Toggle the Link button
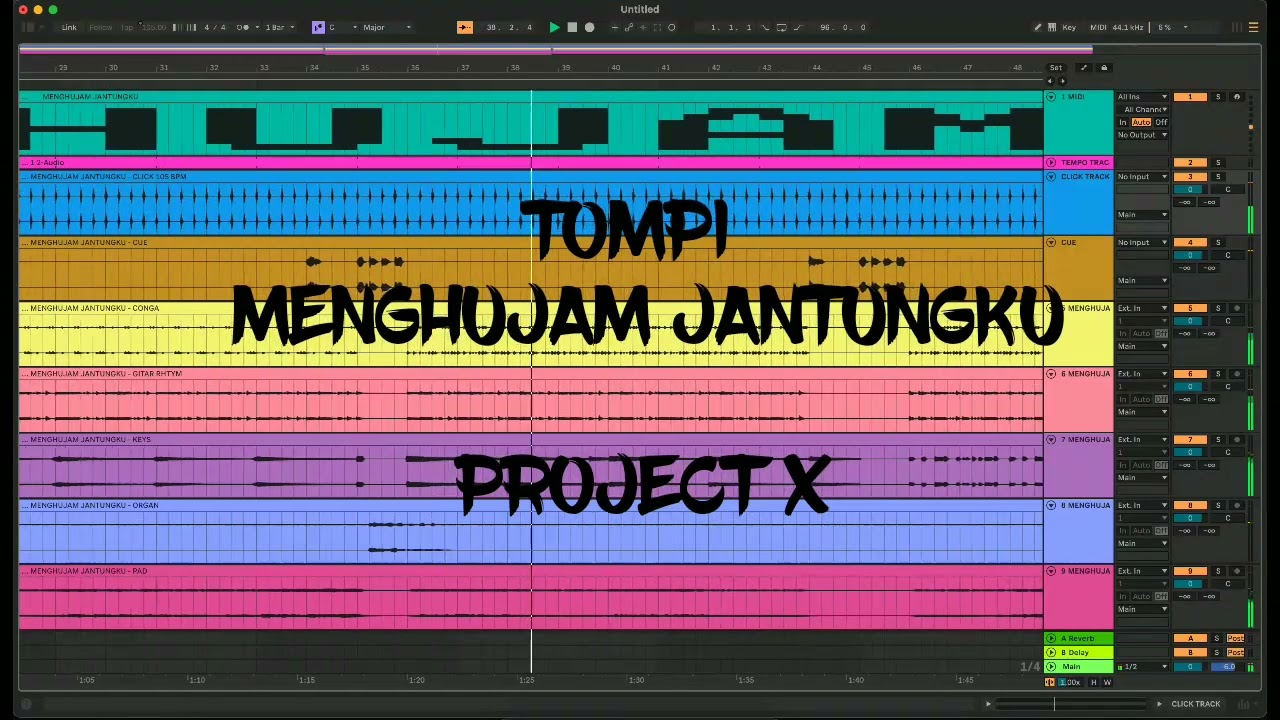Screen dimensions: 1280x720 tap(69, 27)
